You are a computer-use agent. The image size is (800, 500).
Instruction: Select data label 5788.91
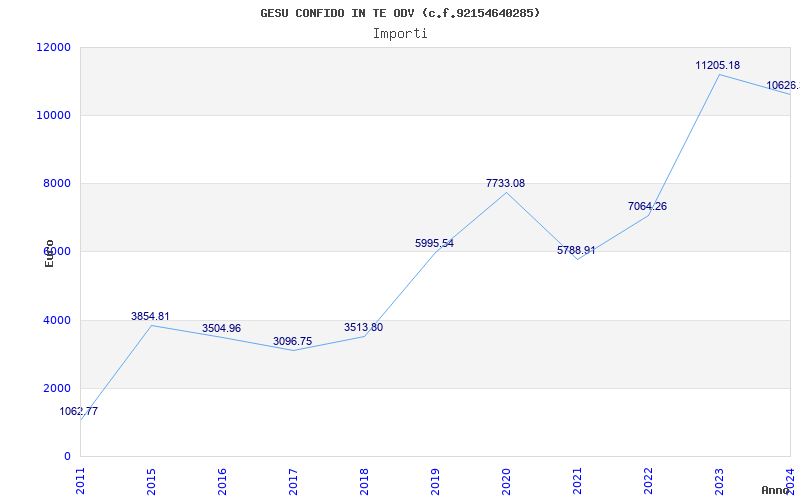(576, 251)
